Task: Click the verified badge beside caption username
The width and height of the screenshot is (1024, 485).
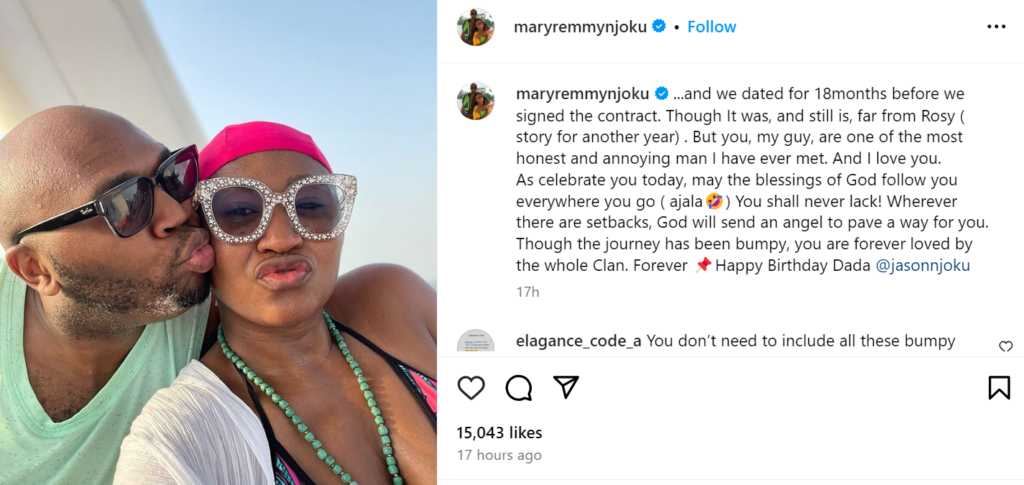Action: click(661, 94)
